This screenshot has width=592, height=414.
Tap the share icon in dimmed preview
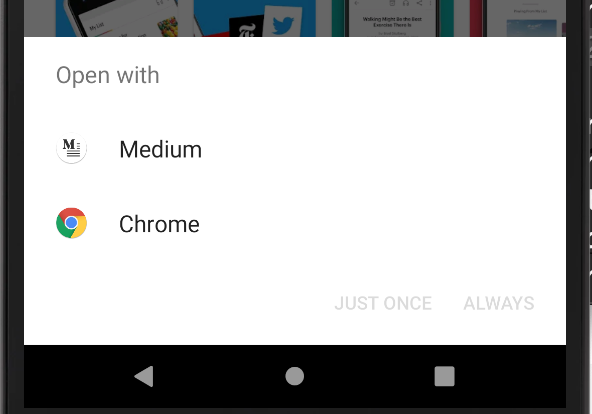pos(419,3)
